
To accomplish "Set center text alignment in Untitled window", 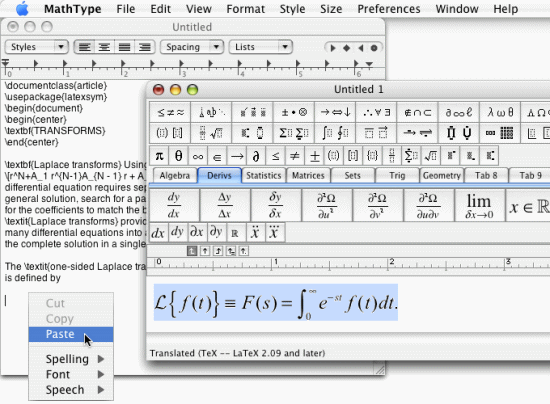I will [x=104, y=47].
